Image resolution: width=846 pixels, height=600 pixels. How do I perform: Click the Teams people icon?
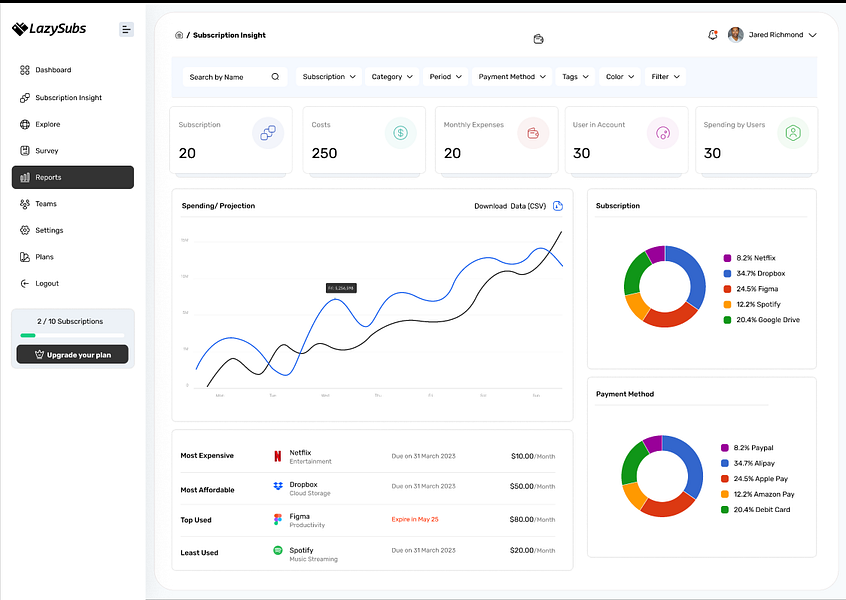tap(25, 204)
